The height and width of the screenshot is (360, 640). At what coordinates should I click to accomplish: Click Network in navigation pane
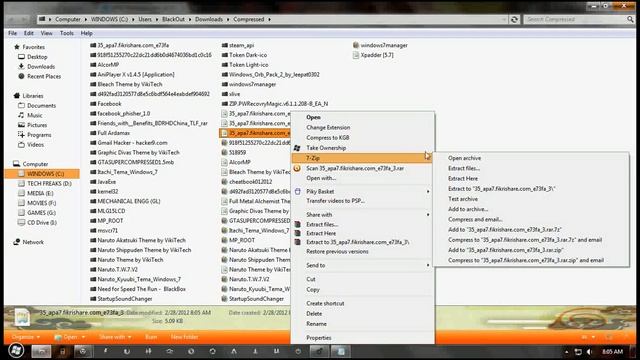click(33, 242)
